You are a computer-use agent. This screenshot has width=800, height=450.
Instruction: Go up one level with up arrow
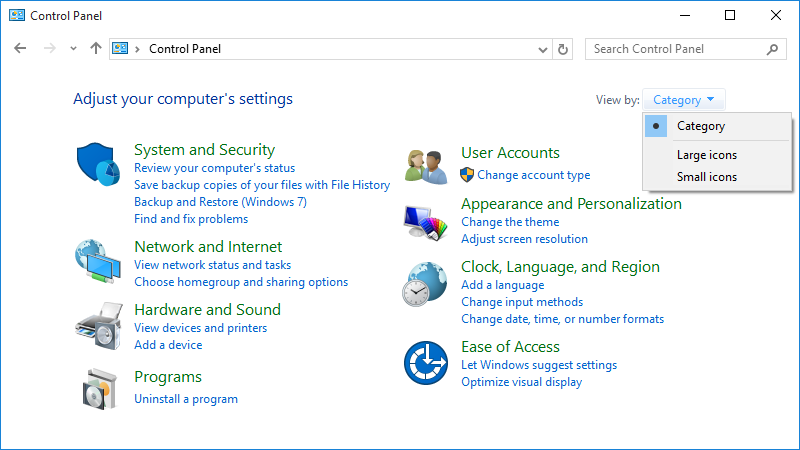[96, 48]
